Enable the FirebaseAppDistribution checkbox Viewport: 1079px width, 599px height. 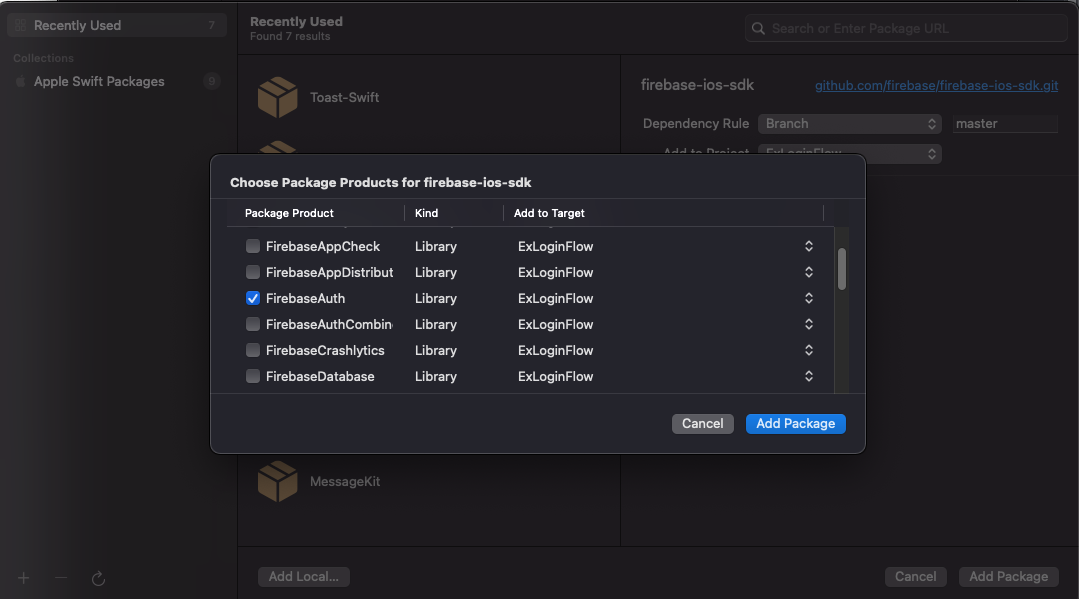253,273
